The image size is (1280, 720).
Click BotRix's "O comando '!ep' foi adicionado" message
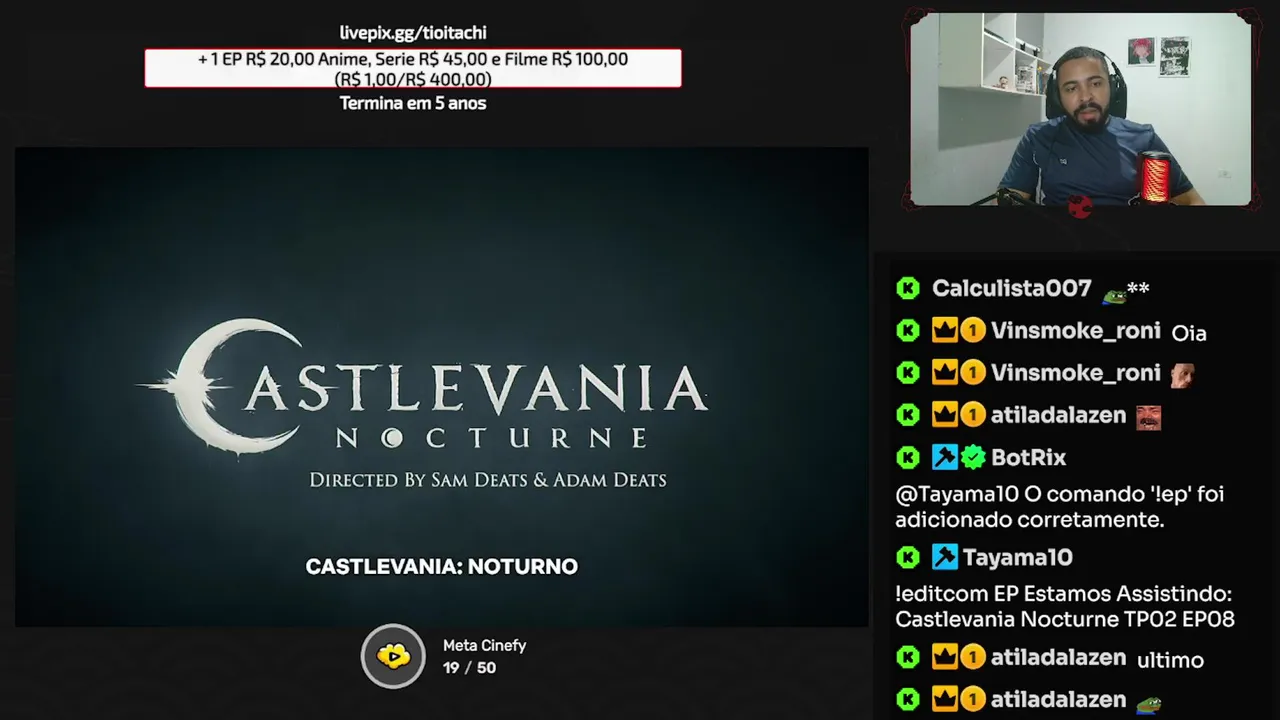pyautogui.click(x=1059, y=507)
